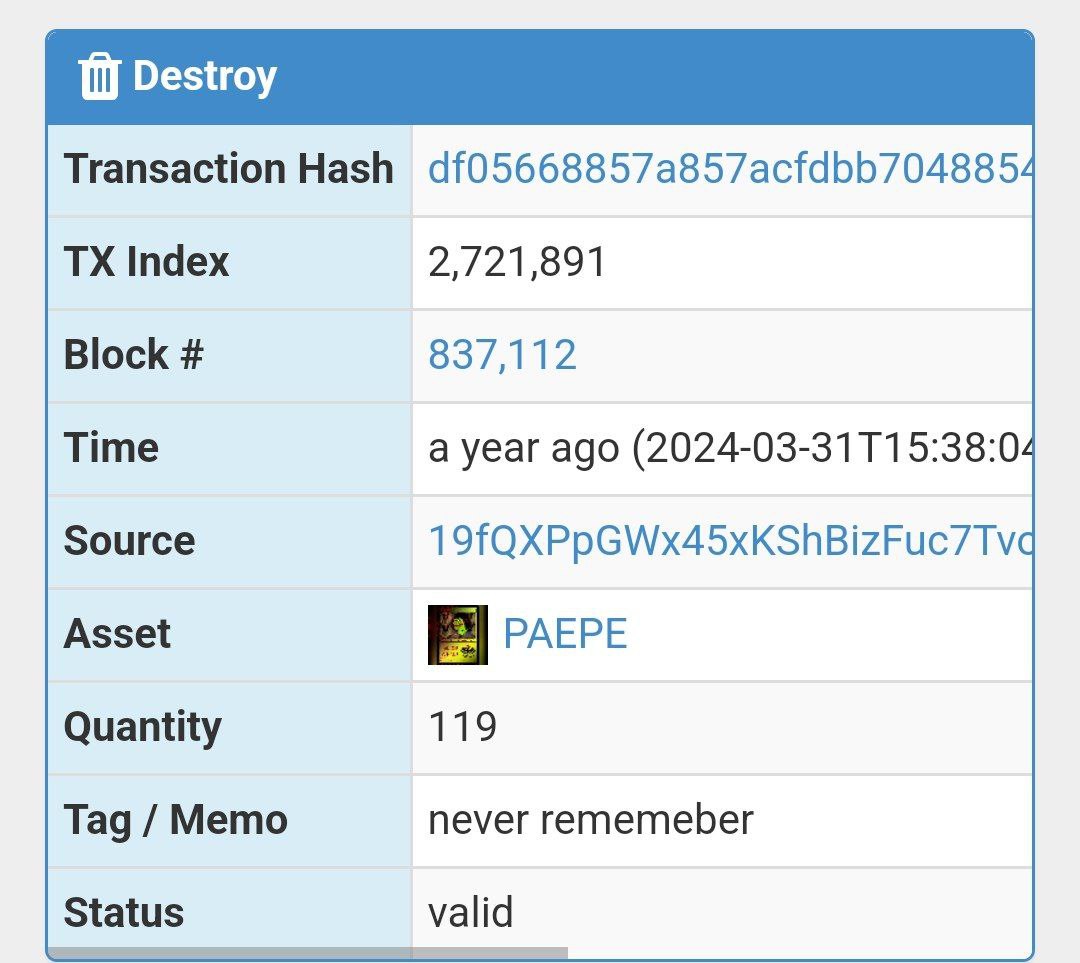Click the Block # row label
1080x963 pixels.
click(134, 355)
